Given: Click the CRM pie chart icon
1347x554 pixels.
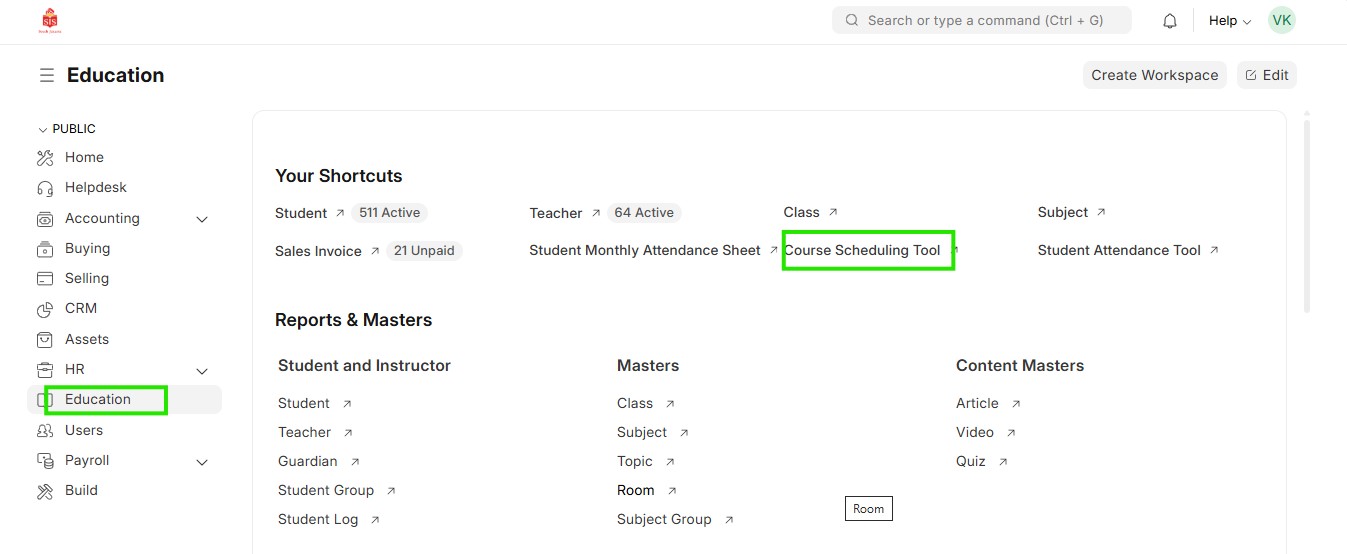Looking at the screenshot, I should coord(45,309).
